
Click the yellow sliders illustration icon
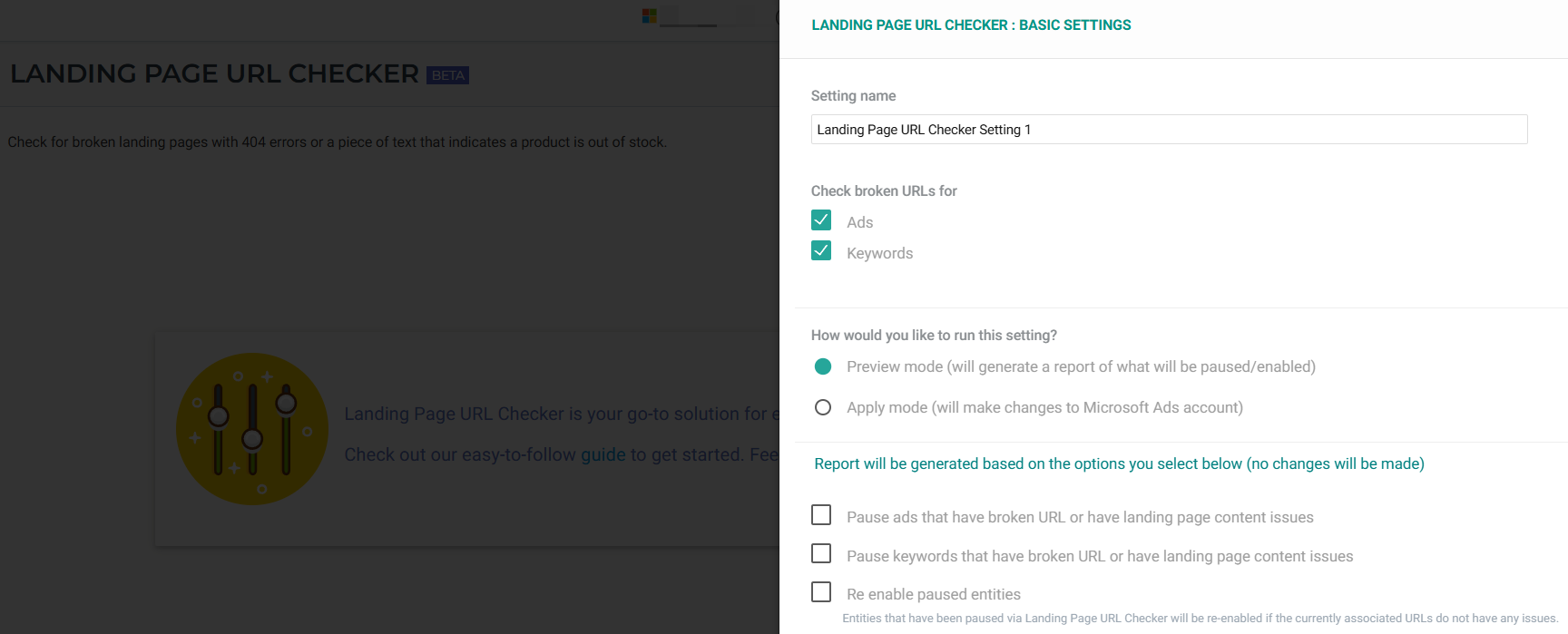pos(252,429)
